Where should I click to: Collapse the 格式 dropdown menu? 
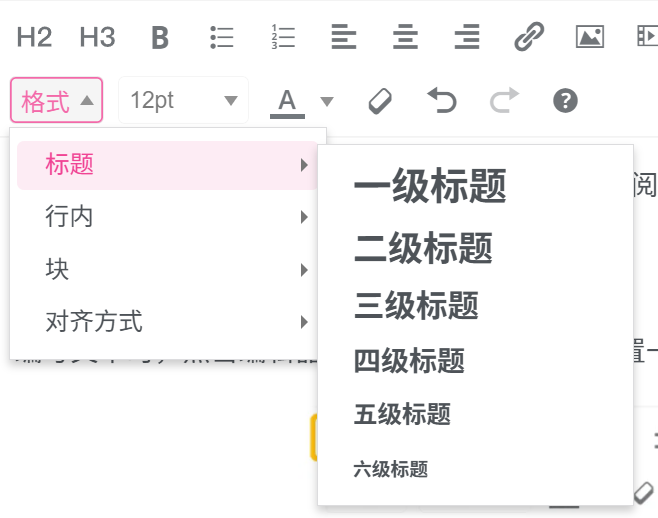(57, 100)
